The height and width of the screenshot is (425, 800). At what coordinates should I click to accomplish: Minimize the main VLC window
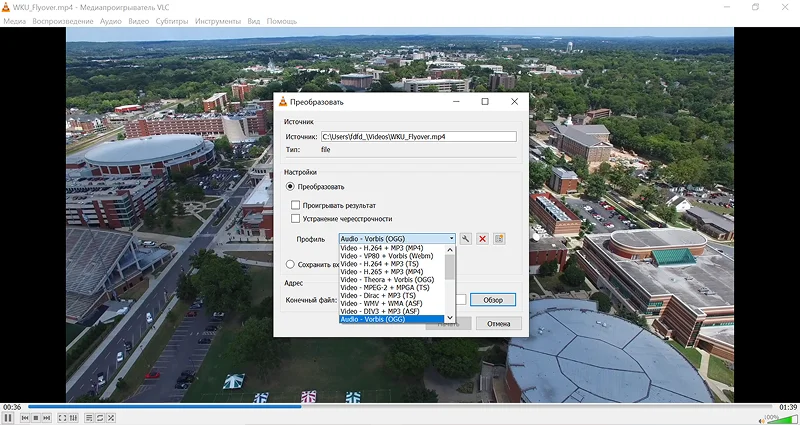(727, 7)
